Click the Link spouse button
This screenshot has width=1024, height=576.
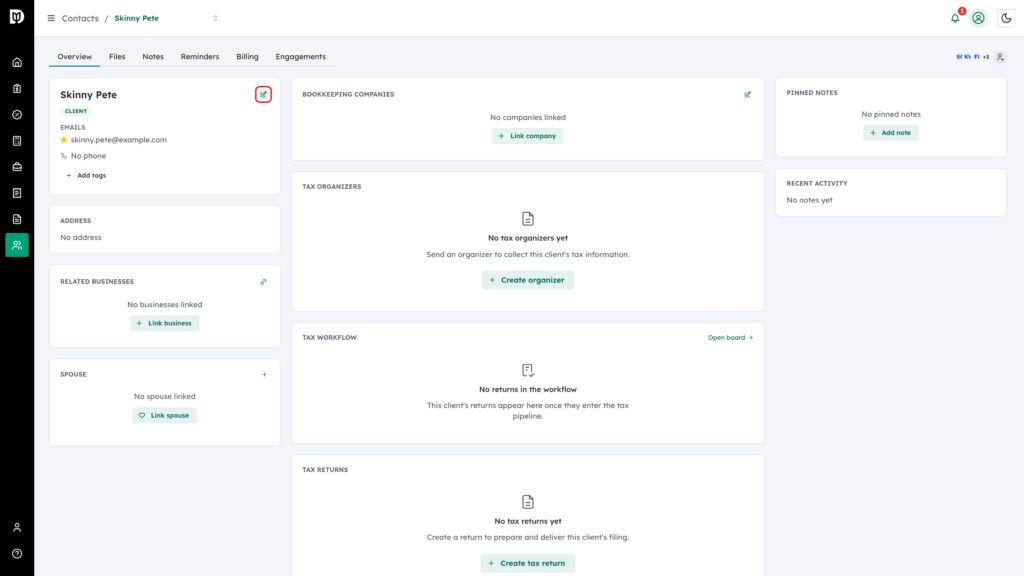(x=165, y=415)
